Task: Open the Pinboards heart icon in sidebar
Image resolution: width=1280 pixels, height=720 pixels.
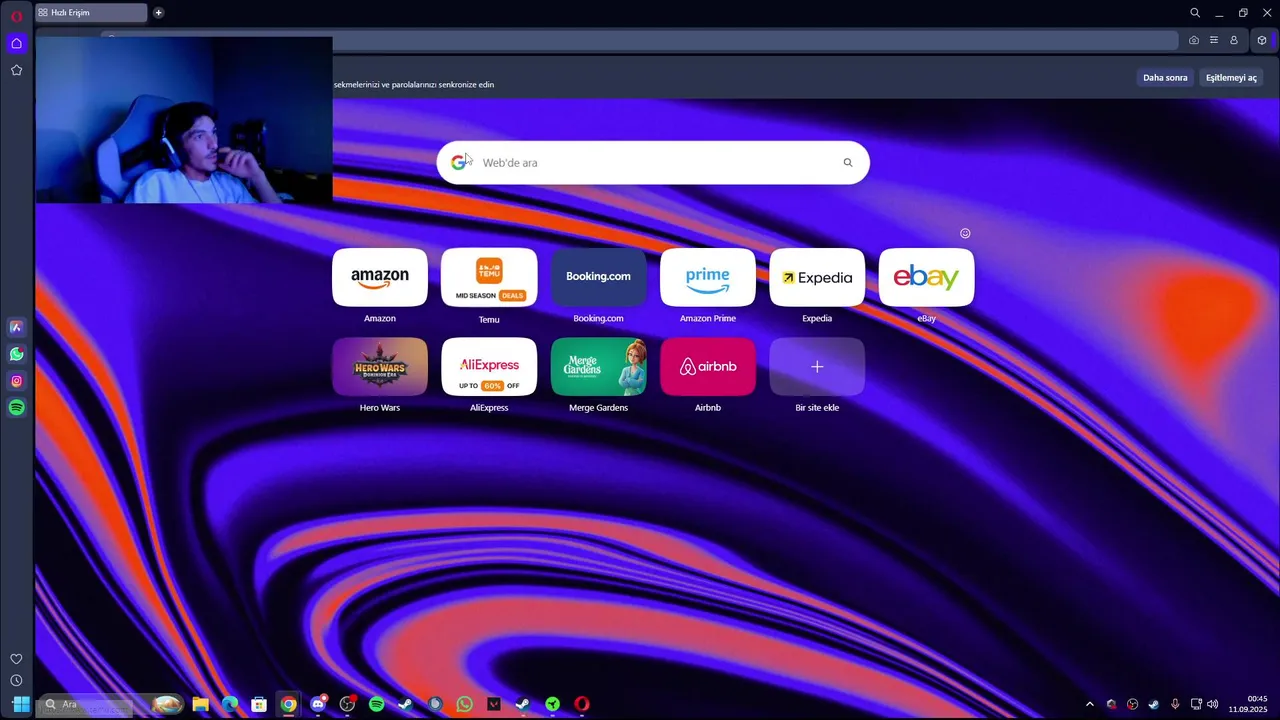Action: (x=16, y=659)
